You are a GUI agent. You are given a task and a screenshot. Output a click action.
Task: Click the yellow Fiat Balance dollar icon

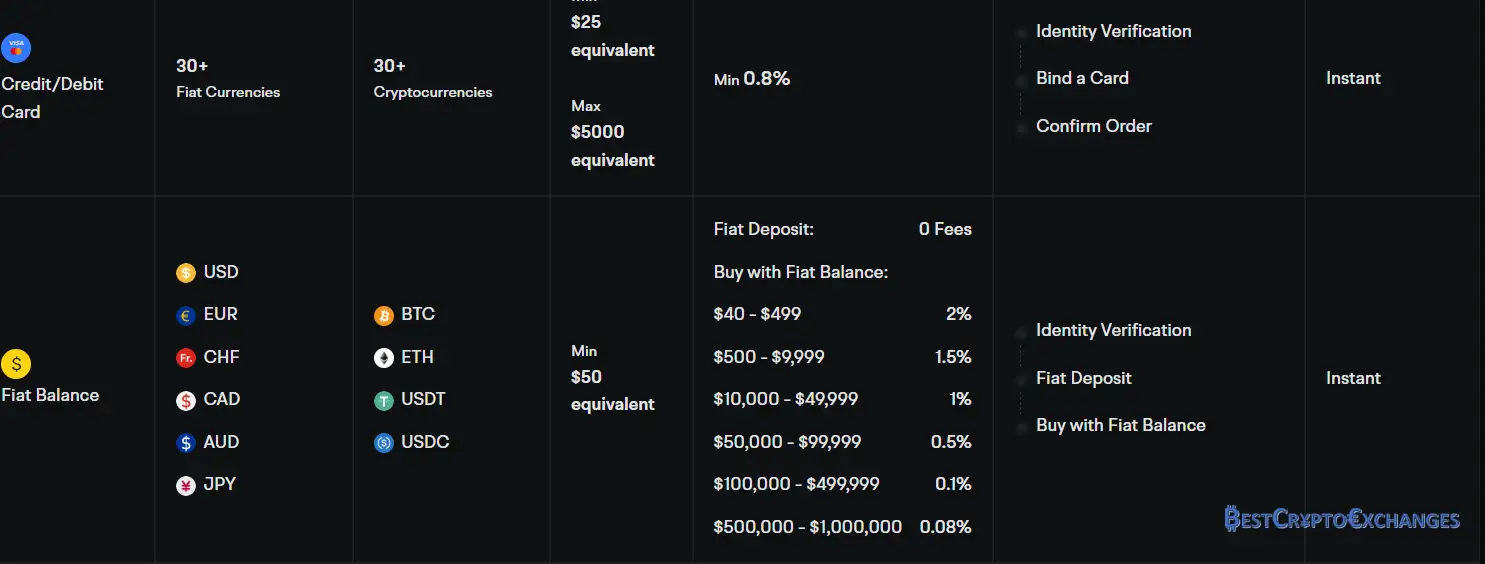(16, 364)
